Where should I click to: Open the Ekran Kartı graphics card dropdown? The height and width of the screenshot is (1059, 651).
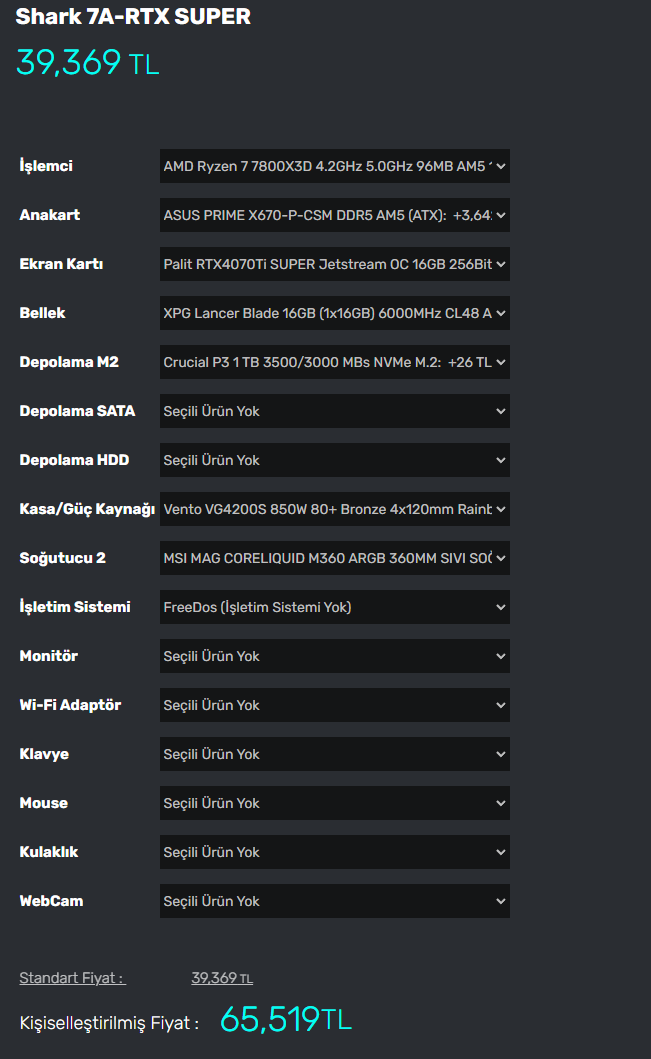pos(334,264)
